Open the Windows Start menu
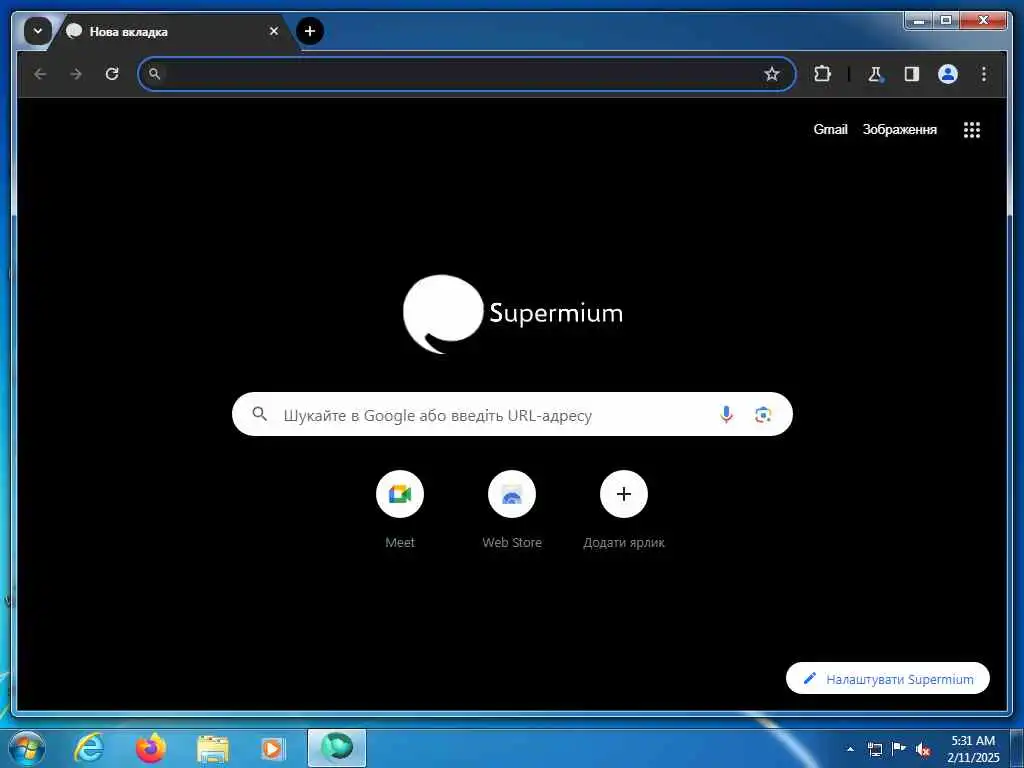Viewport: 1024px width, 768px height. [26, 748]
